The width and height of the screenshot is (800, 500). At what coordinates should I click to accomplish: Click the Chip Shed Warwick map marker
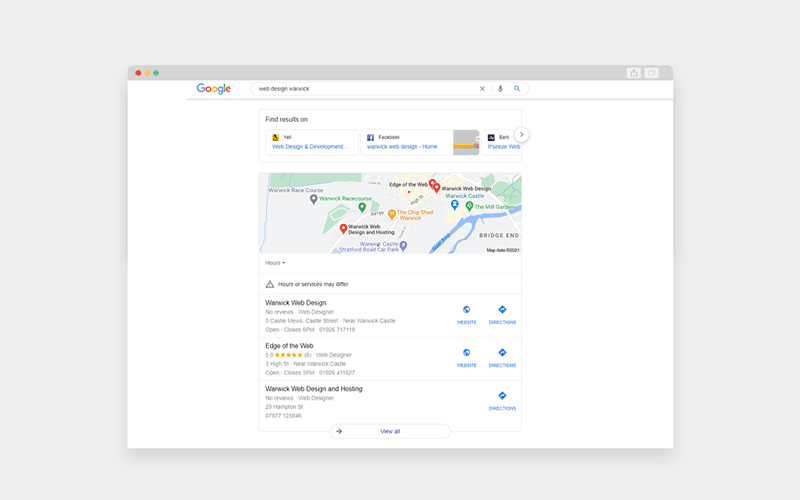[392, 214]
